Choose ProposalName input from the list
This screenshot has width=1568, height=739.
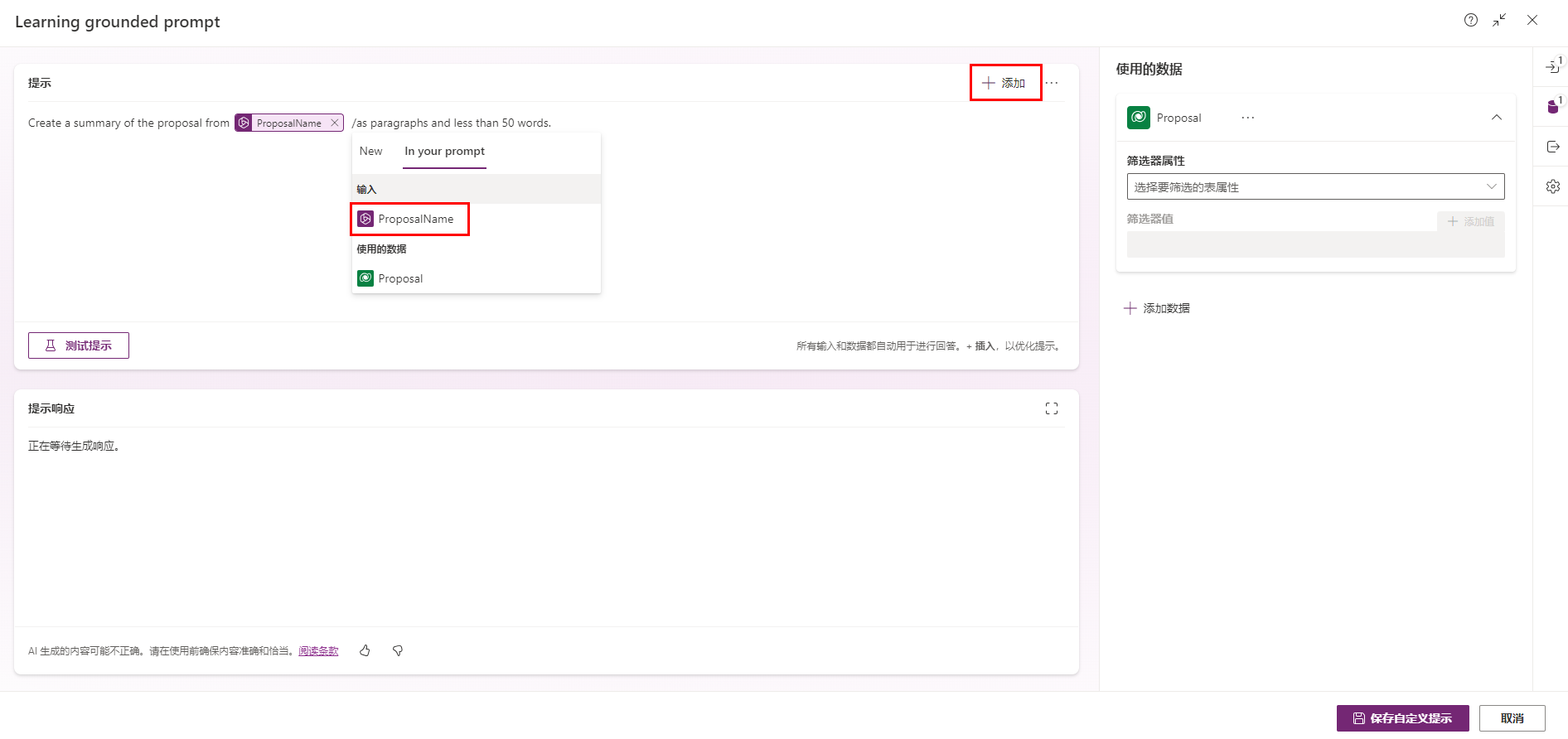[x=476, y=219]
